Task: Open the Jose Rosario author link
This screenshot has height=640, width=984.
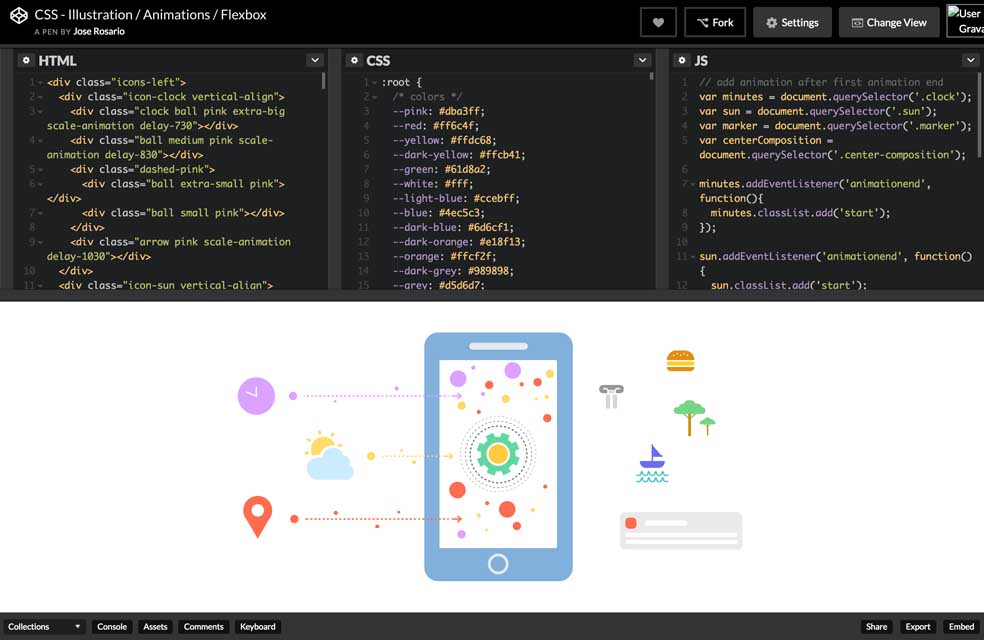Action: [100, 32]
